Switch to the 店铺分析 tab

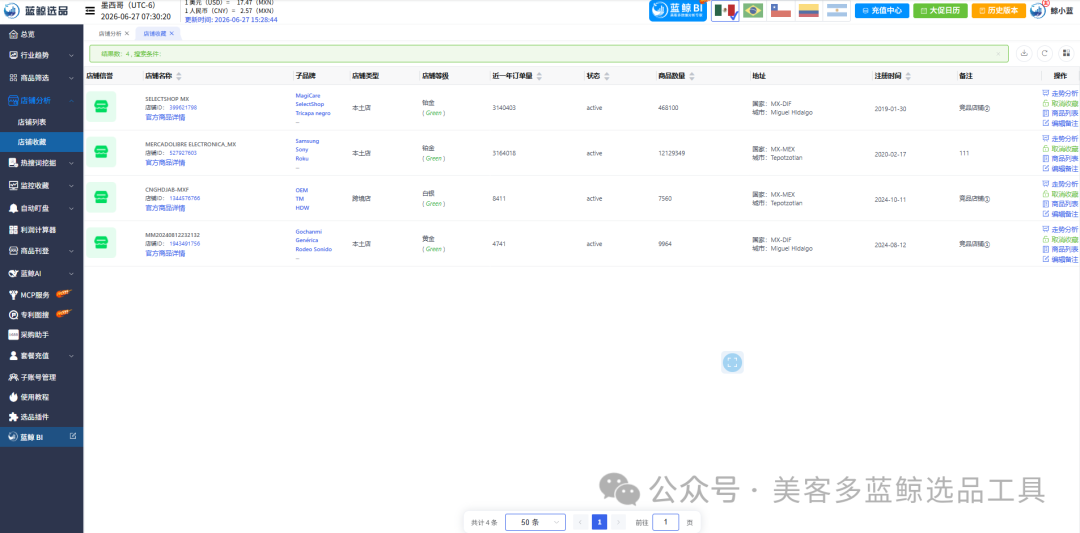110,33
